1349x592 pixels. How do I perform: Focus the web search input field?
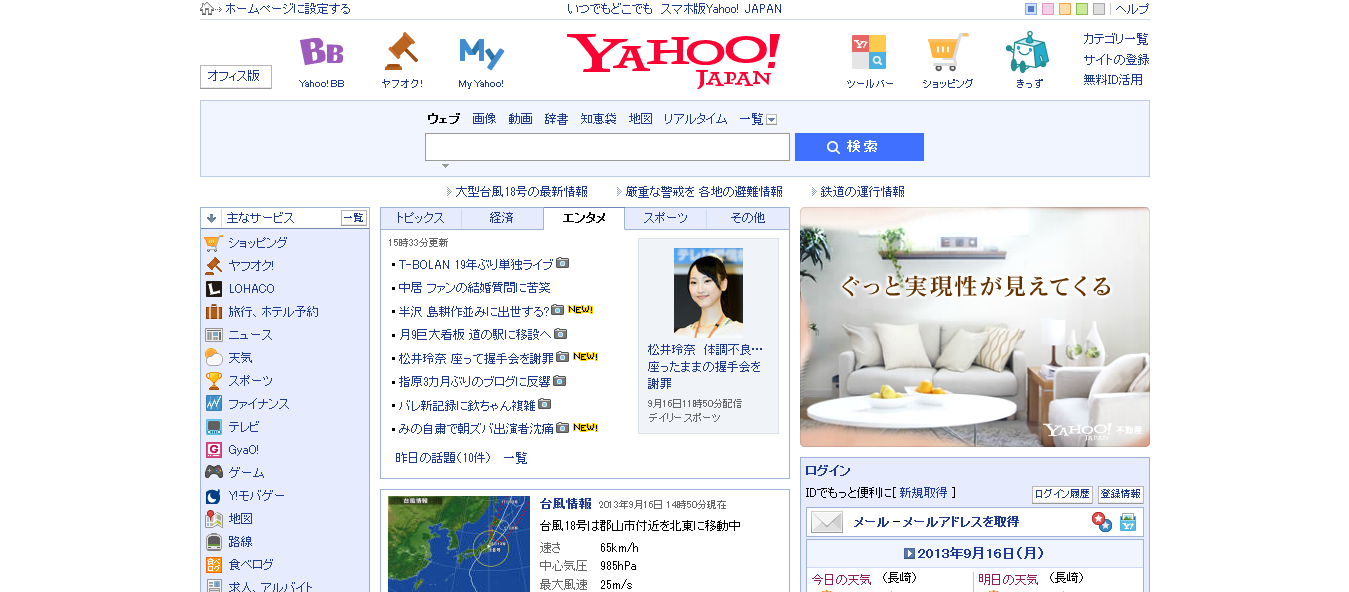607,147
